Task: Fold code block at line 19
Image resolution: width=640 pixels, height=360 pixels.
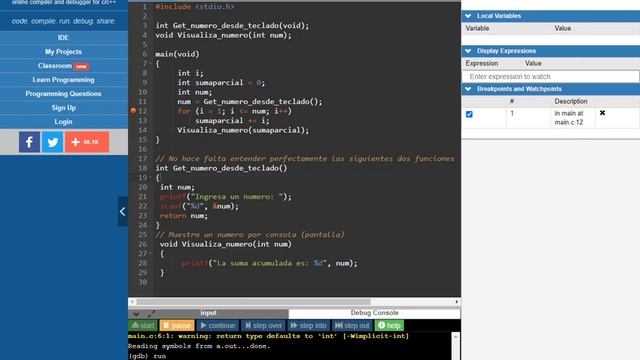Action: [x=150, y=178]
